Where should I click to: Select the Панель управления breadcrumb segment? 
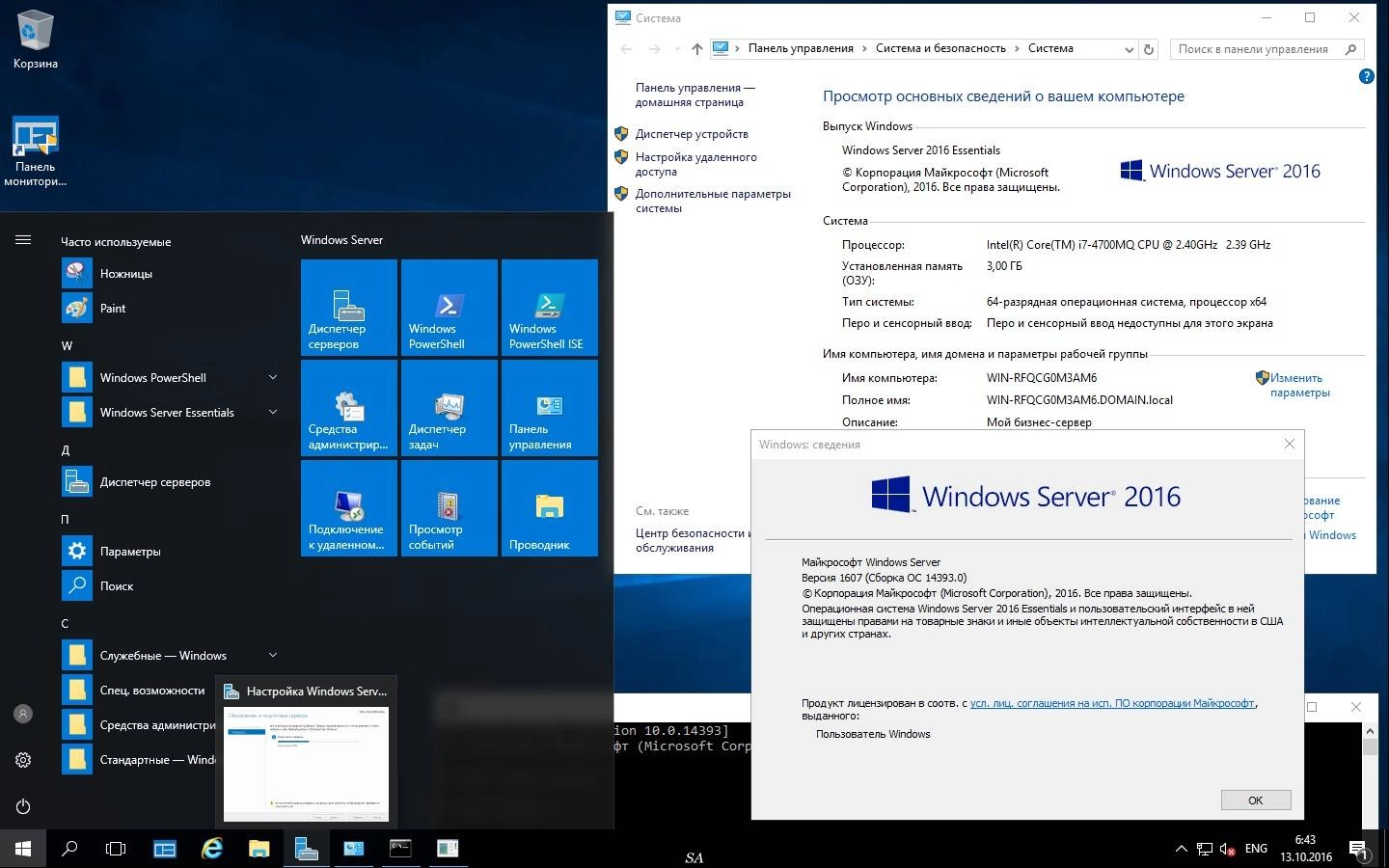pyautogui.click(x=801, y=48)
